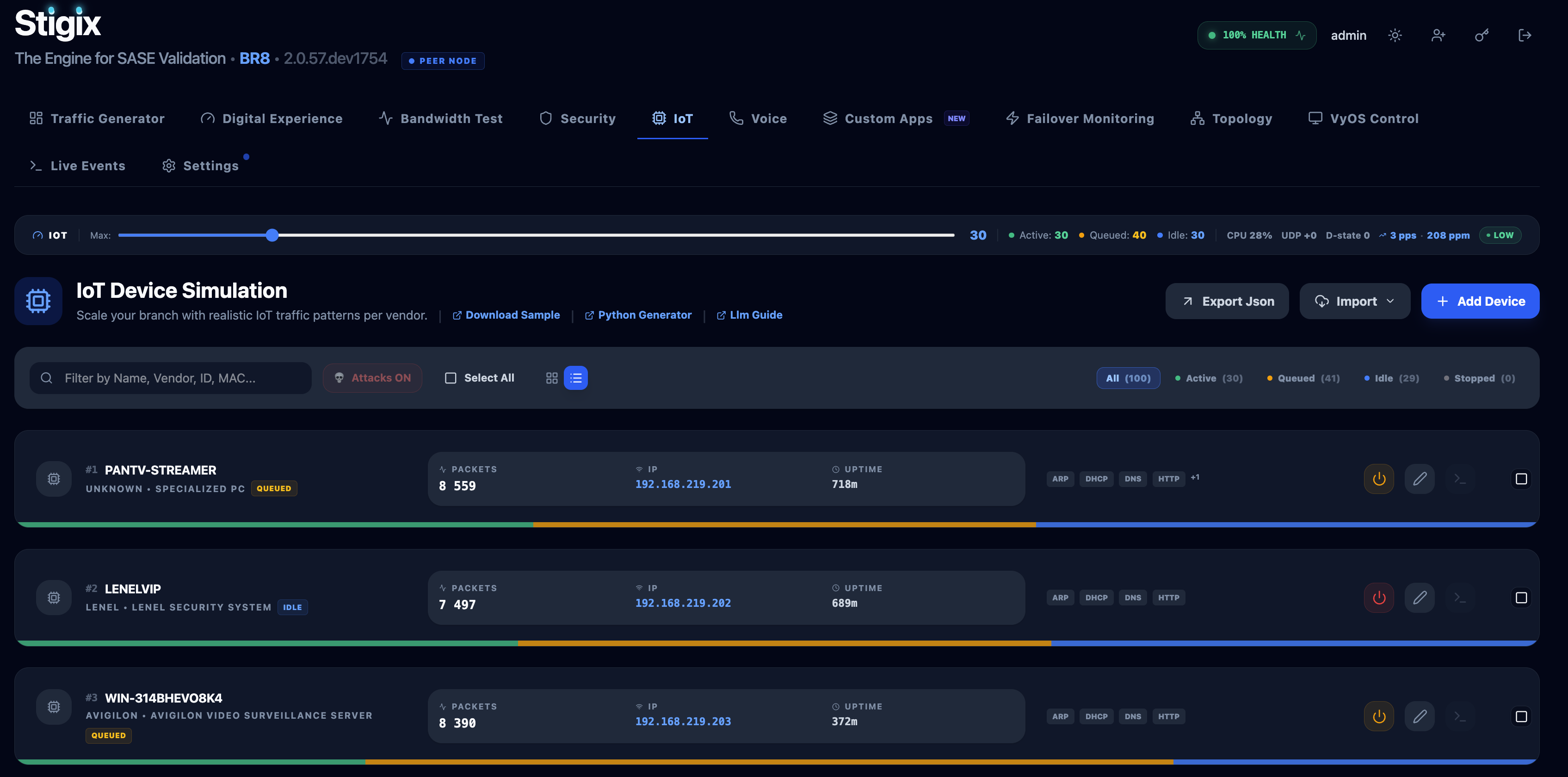Screen dimensions: 1568x777
Task: Click the theme toggle sun icon
Action: pos(1395,35)
